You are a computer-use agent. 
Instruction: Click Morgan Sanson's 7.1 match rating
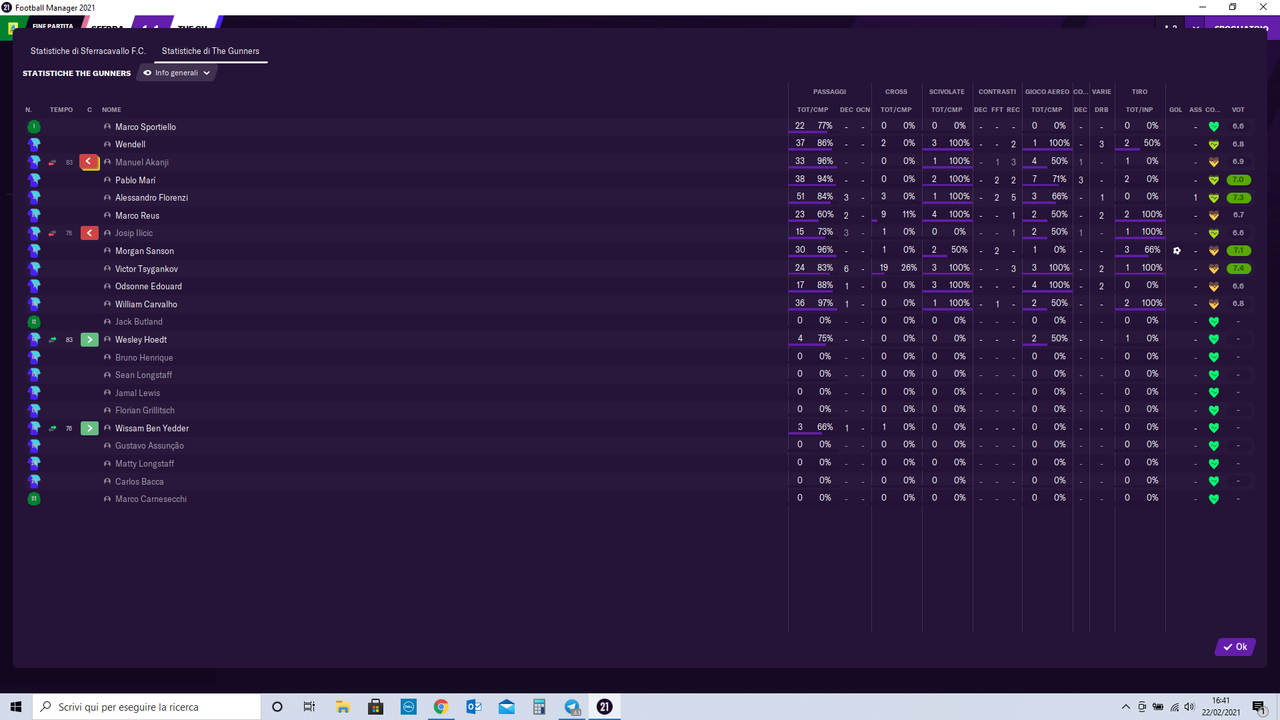click(1238, 251)
